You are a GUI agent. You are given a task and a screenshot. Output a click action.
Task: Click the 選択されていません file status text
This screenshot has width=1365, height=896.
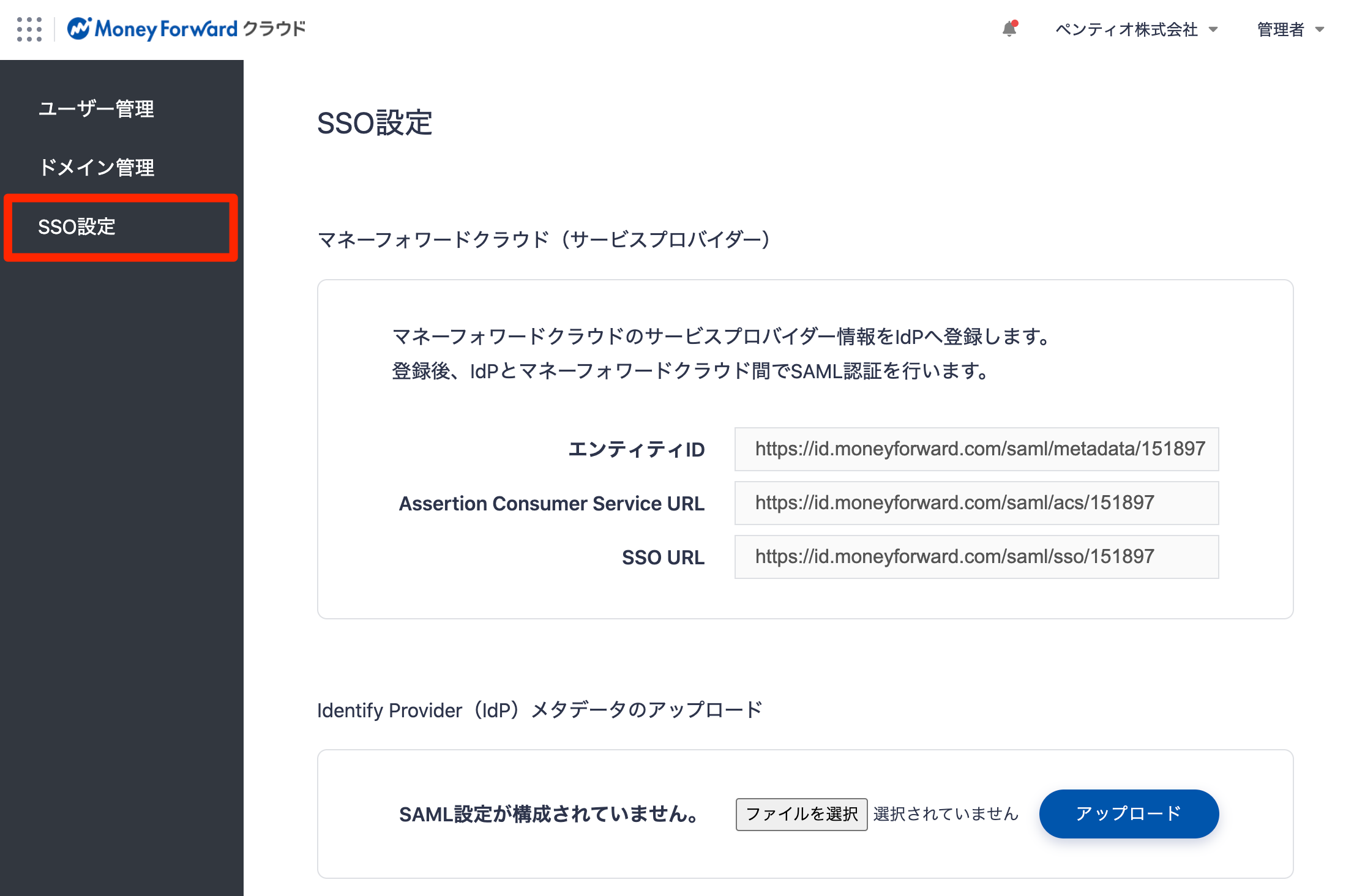[946, 814]
